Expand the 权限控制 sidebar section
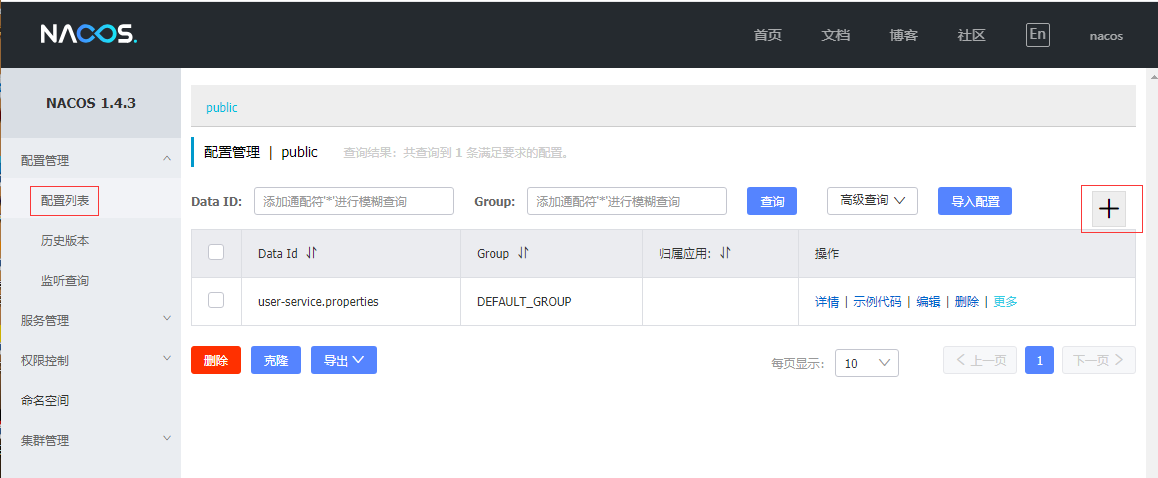 [167, 358]
